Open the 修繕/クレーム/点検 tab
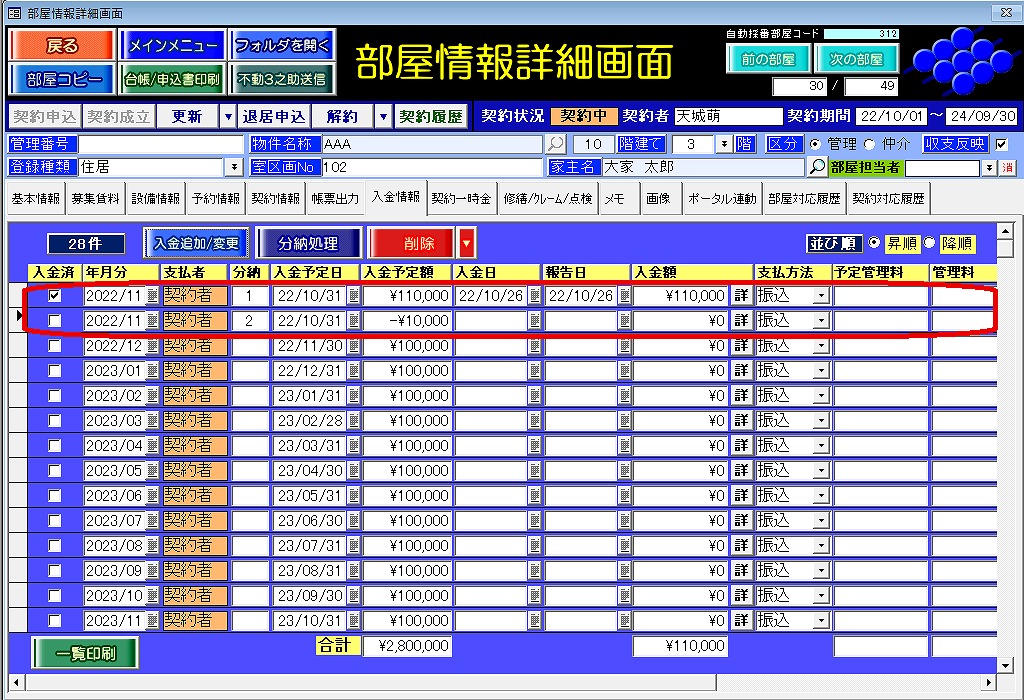This screenshot has height=700, width=1024. [x=548, y=199]
